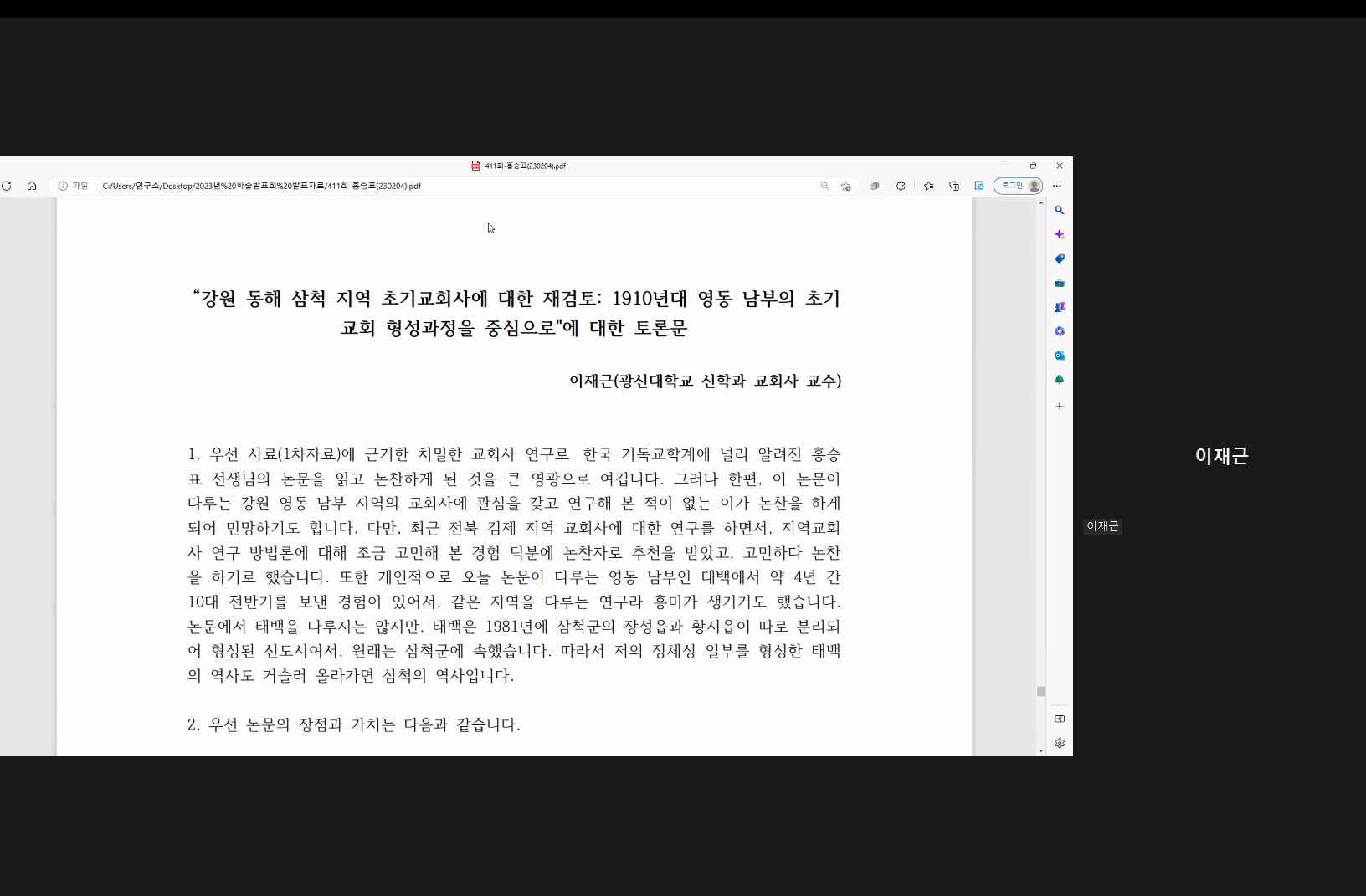
Task: Open the Favorites list icon
Action: click(929, 186)
